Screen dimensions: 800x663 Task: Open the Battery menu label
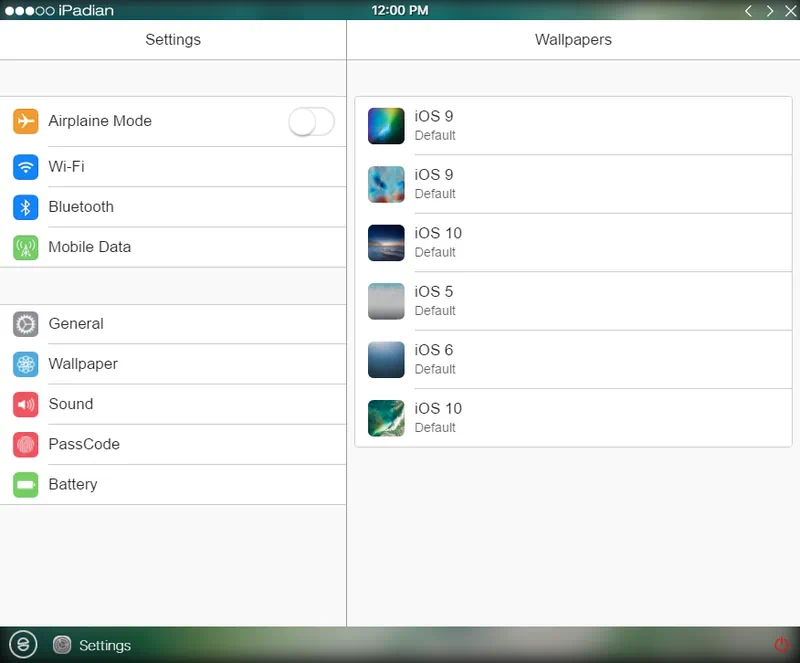click(73, 484)
